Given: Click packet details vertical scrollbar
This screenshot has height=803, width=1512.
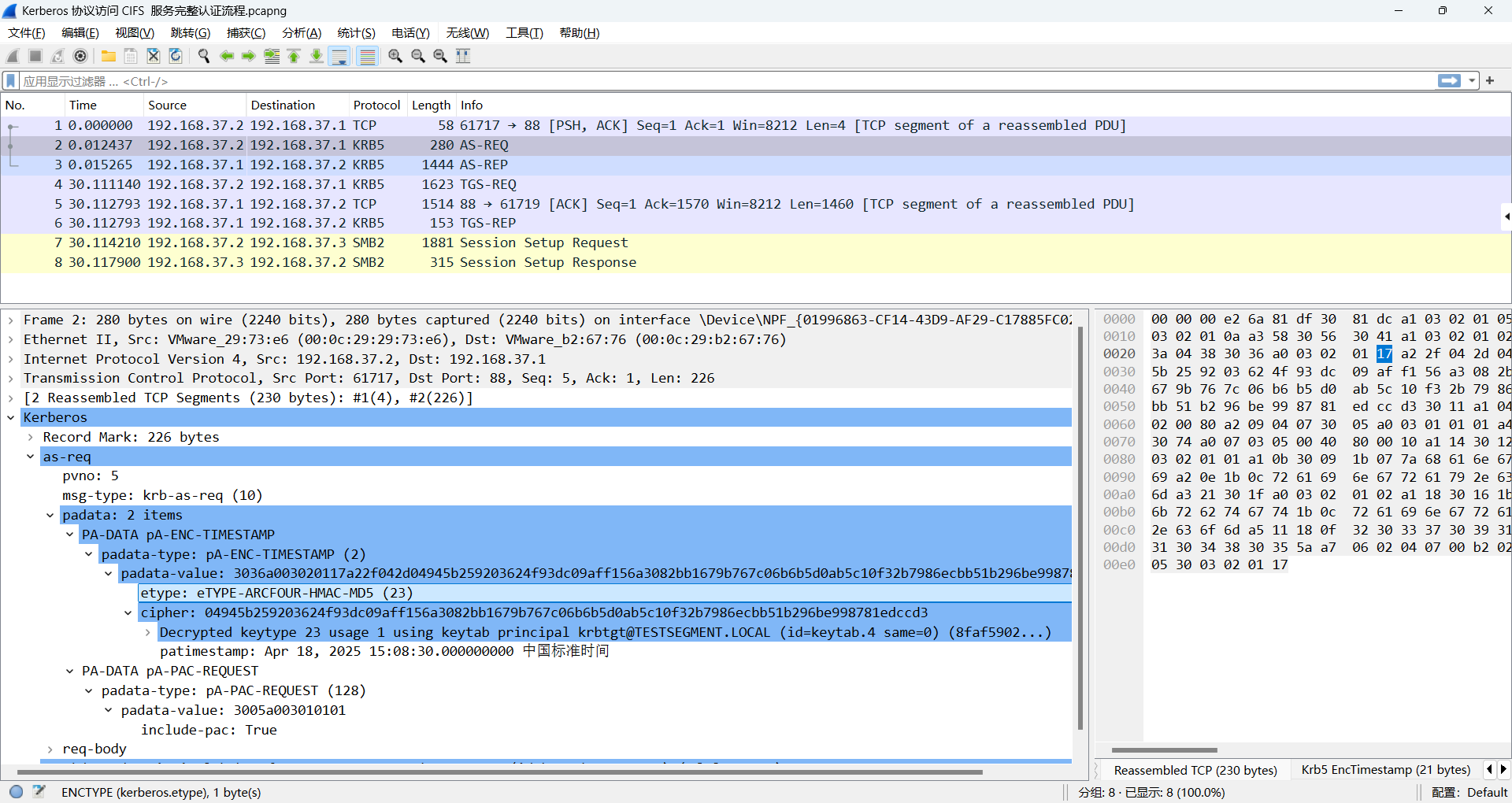Looking at the screenshot, I should pyautogui.click(x=1080, y=527).
